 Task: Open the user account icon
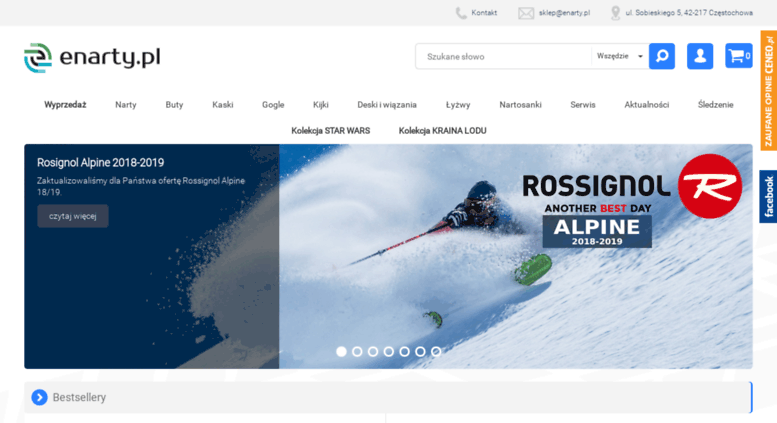tap(700, 56)
